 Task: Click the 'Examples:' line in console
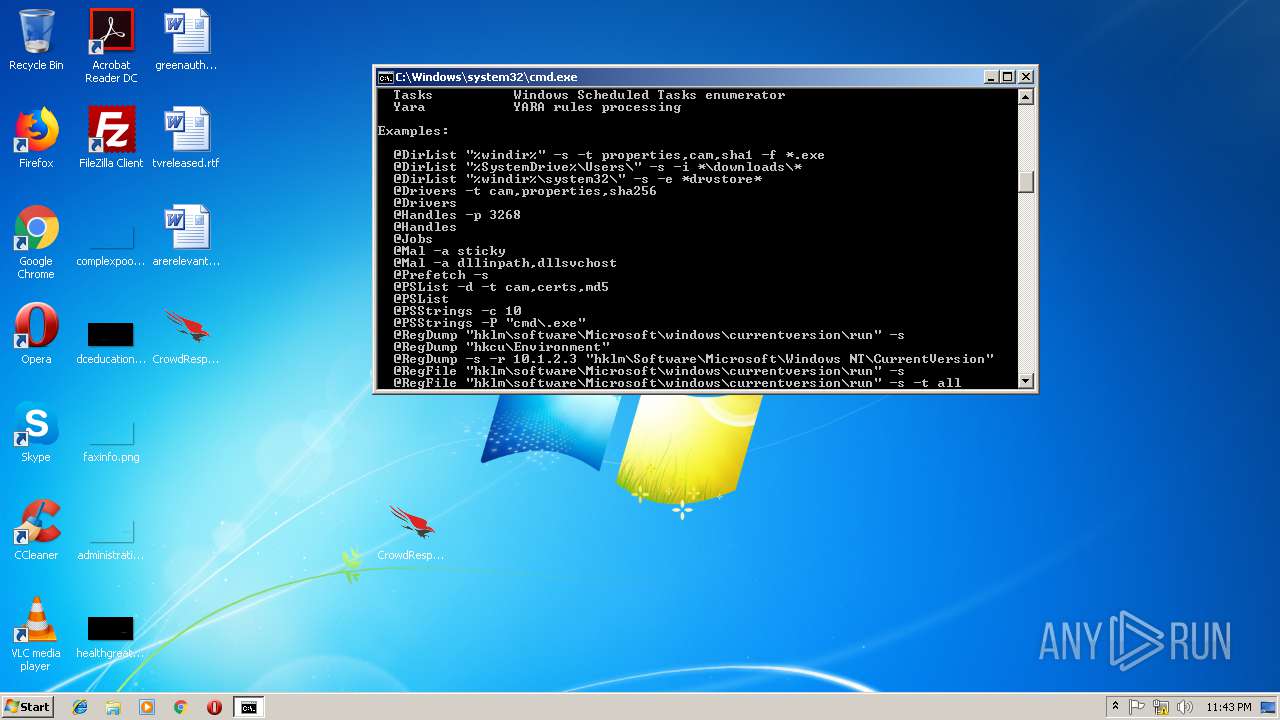tap(413, 131)
